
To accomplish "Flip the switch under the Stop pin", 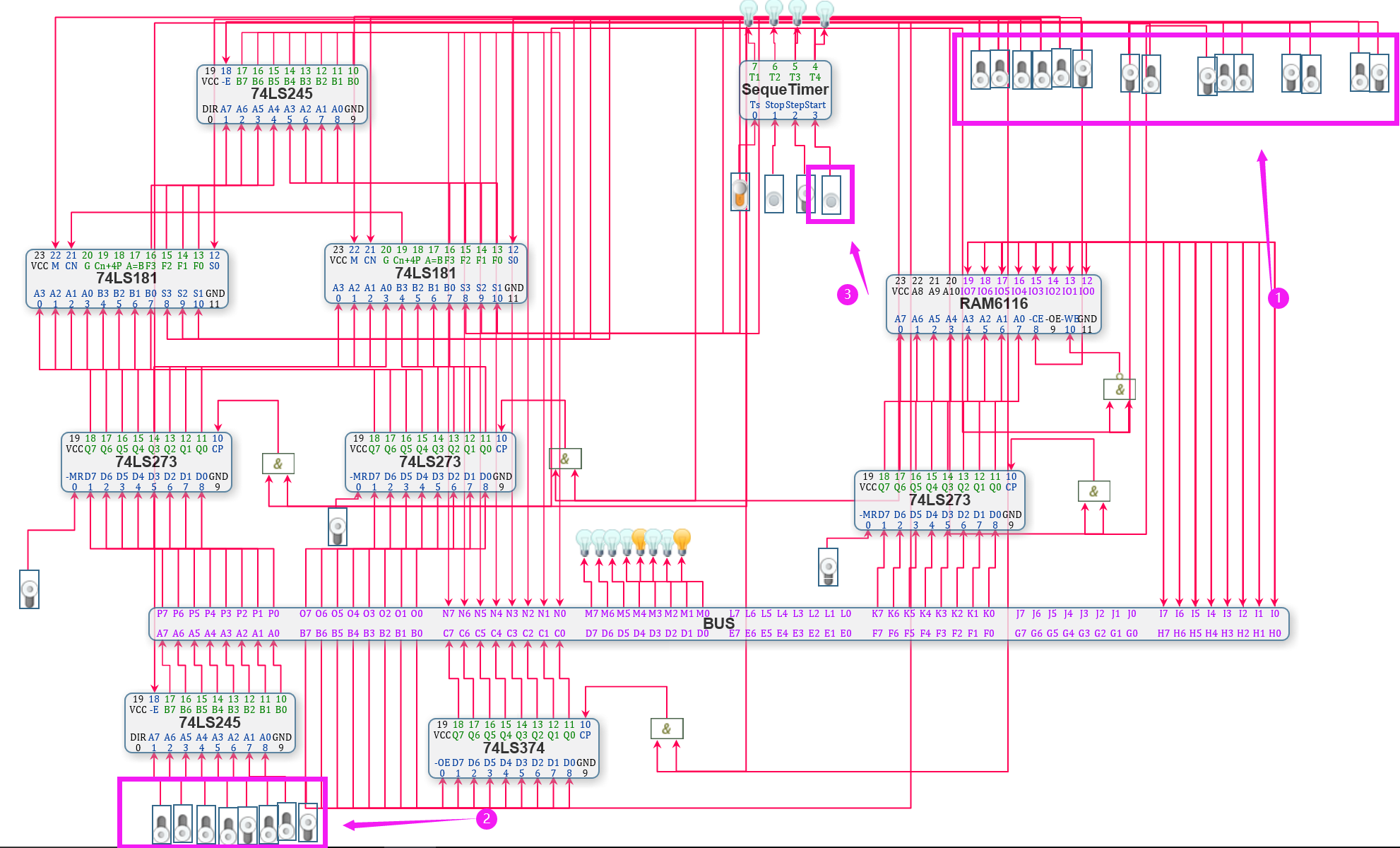I will point(774,194).
